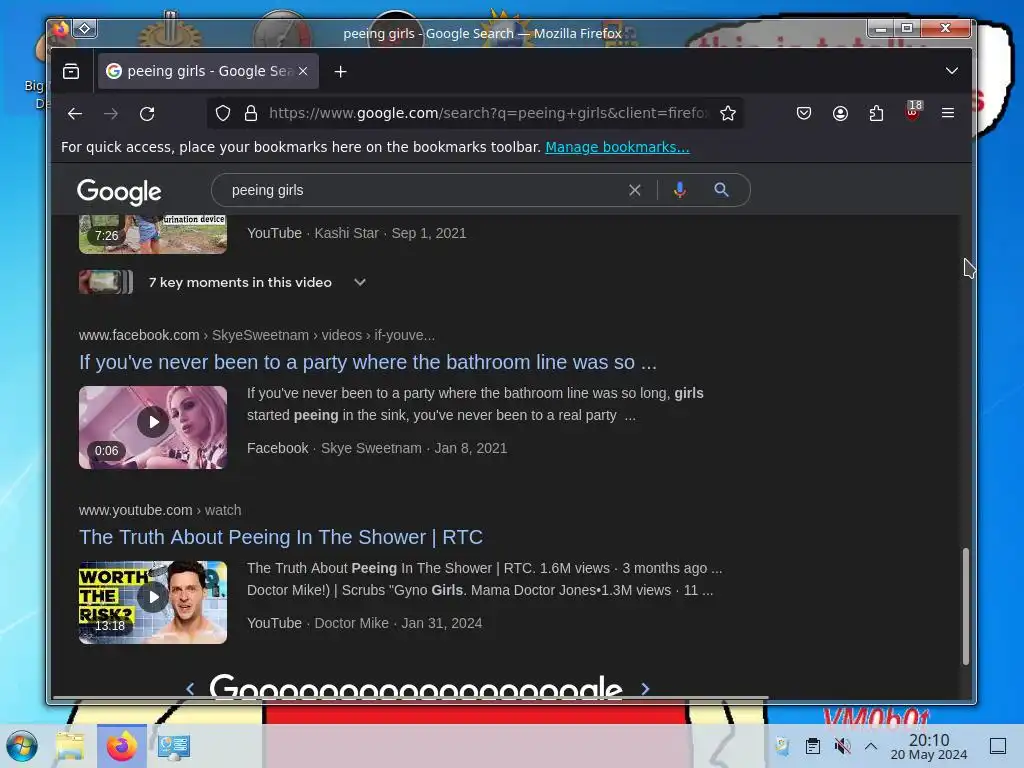Click the www.youtube.com › watch breadcrumb
This screenshot has width=1024, height=768.
160,510
